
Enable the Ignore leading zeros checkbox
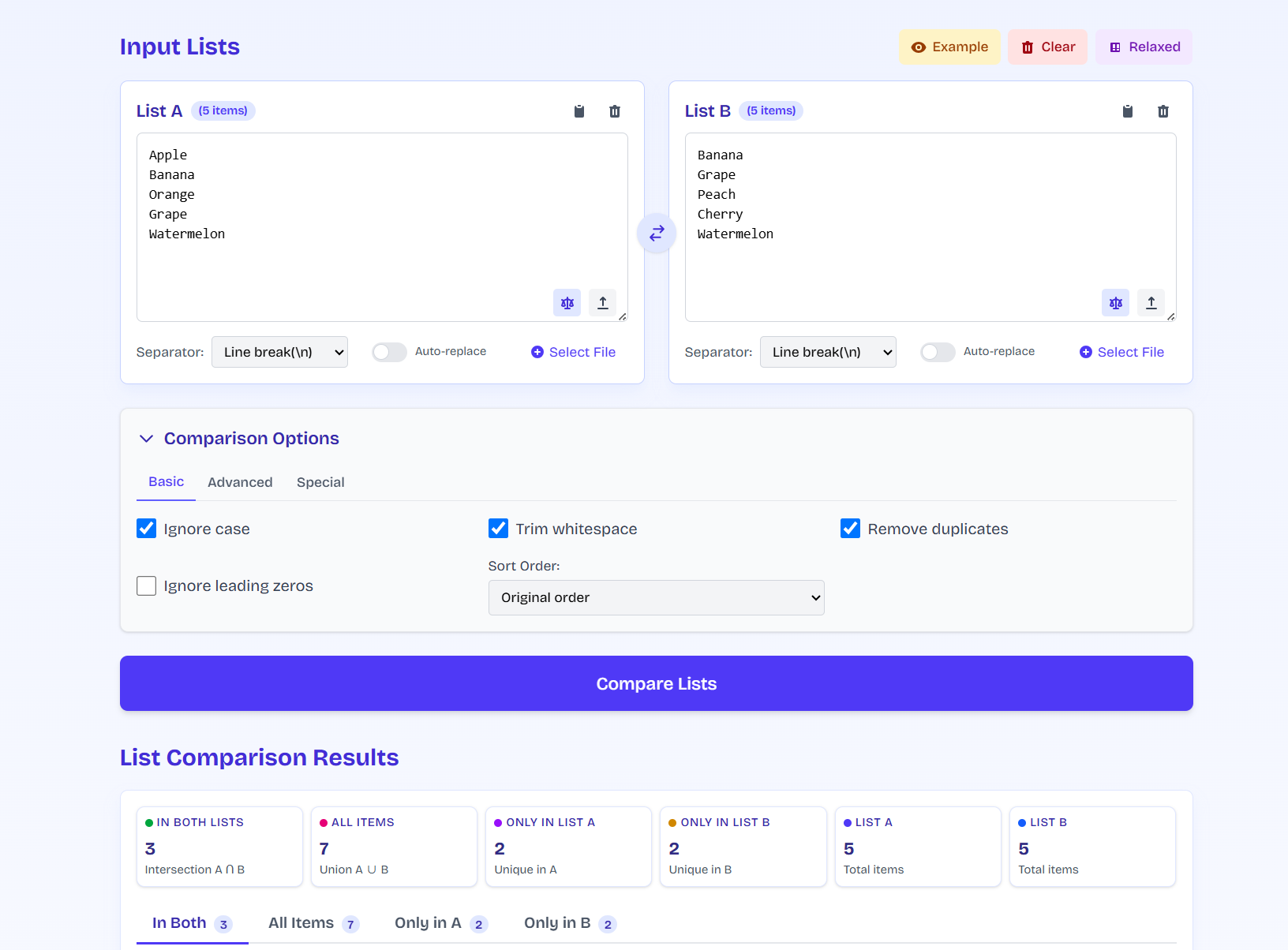[x=147, y=585]
